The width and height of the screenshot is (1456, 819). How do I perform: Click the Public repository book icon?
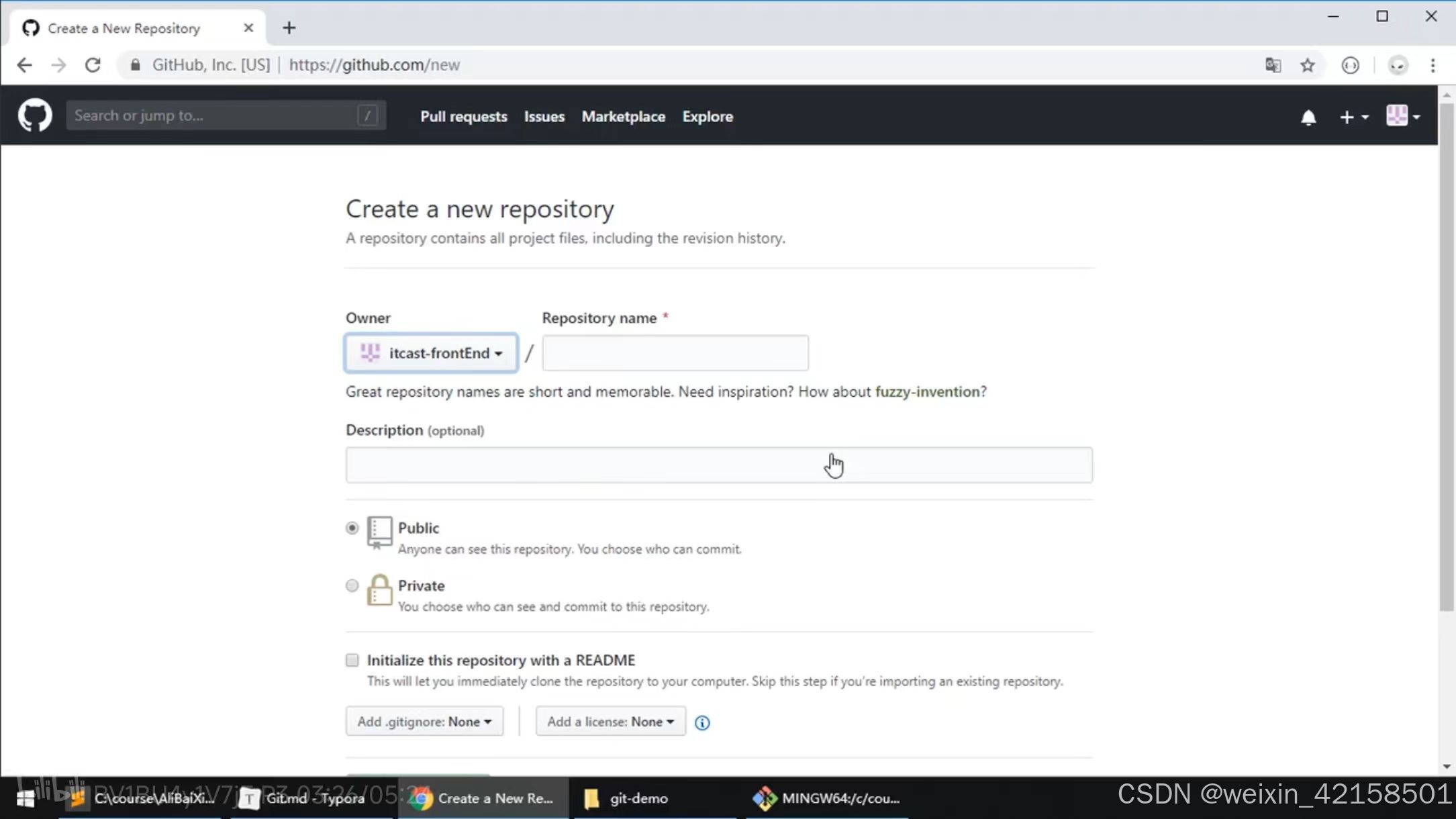(x=379, y=532)
